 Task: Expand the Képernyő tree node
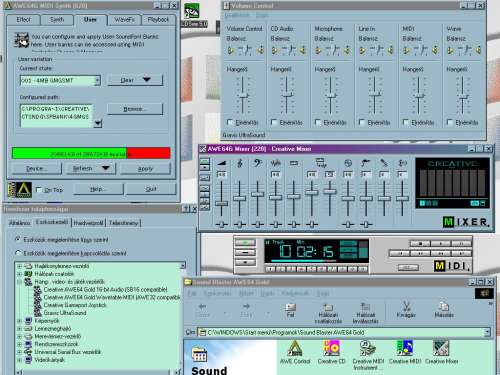click(19, 321)
